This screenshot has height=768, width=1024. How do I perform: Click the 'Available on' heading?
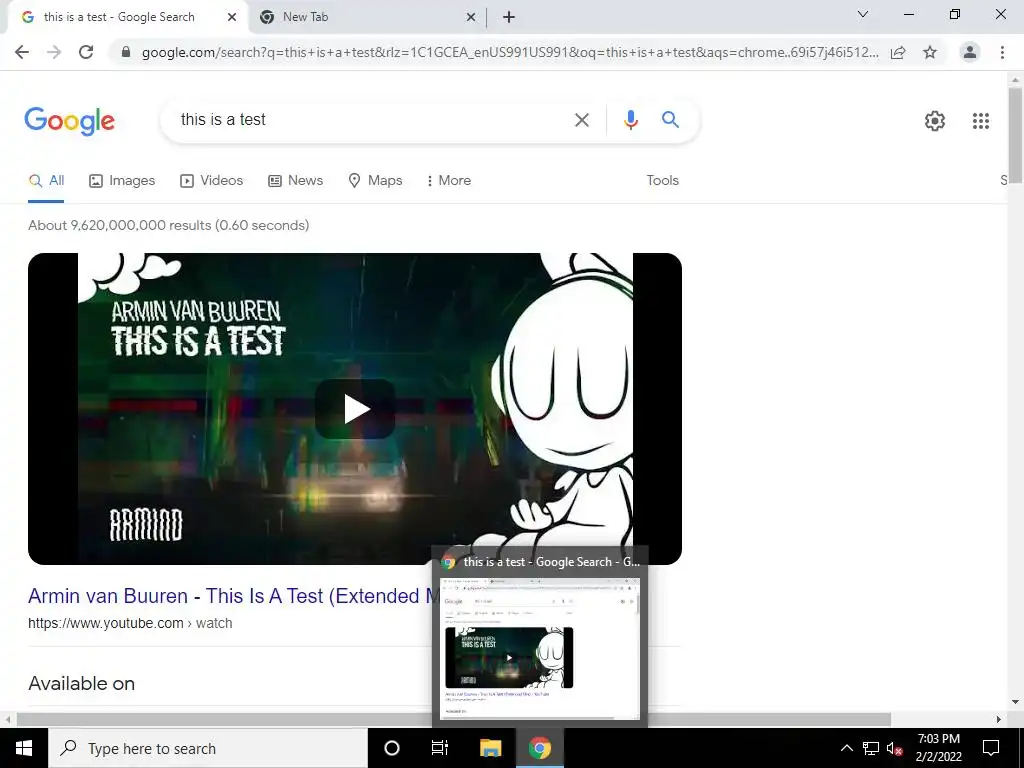(x=82, y=684)
